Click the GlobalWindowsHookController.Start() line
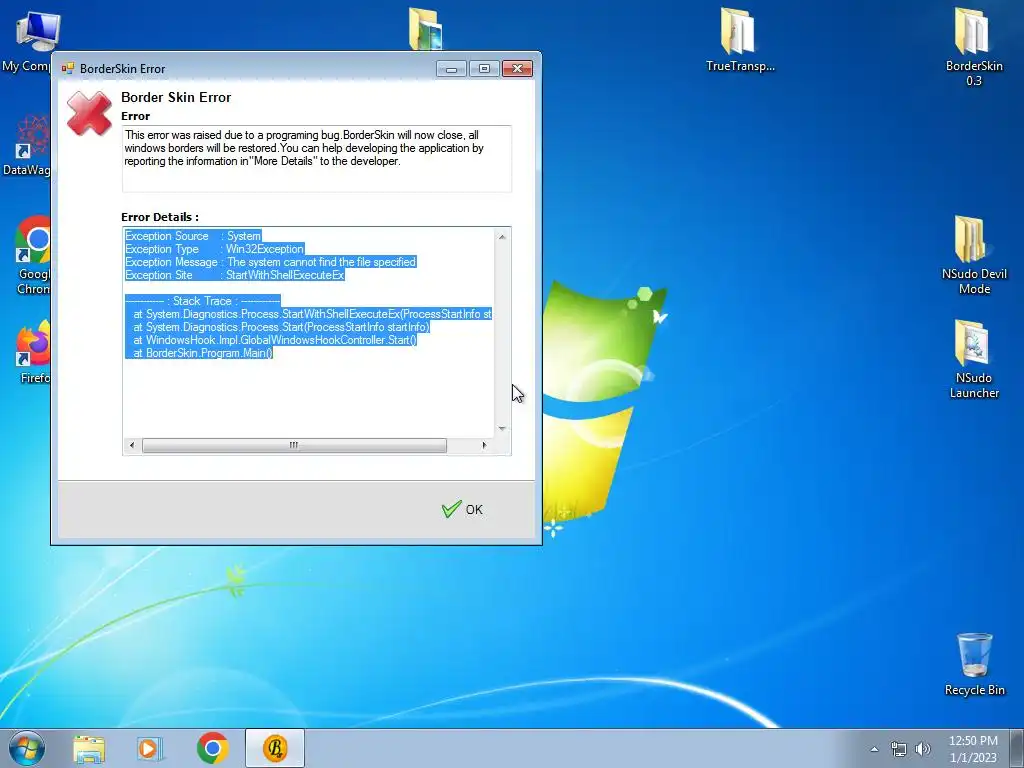The height and width of the screenshot is (768, 1024). click(271, 340)
